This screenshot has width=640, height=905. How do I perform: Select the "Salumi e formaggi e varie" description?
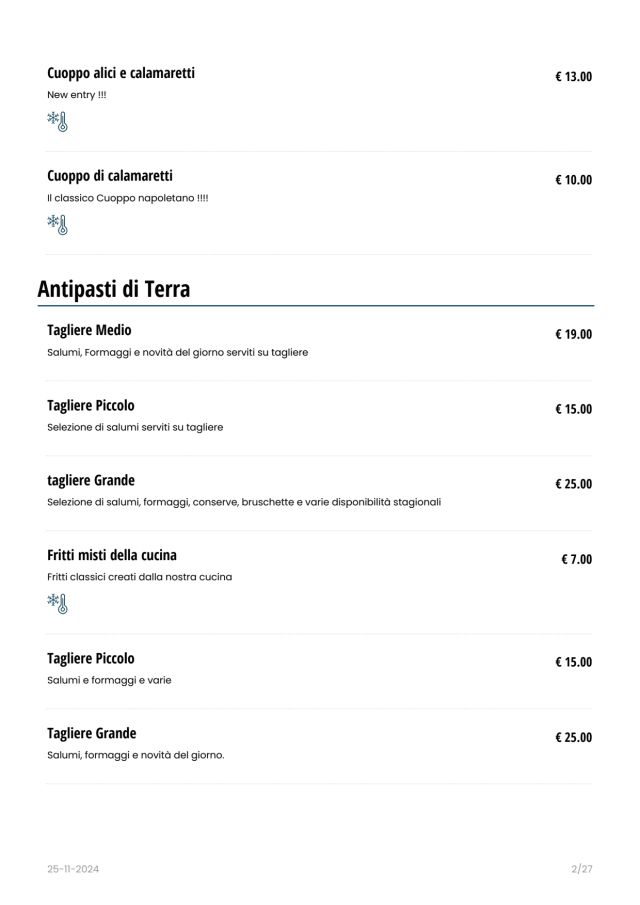[x=109, y=680]
